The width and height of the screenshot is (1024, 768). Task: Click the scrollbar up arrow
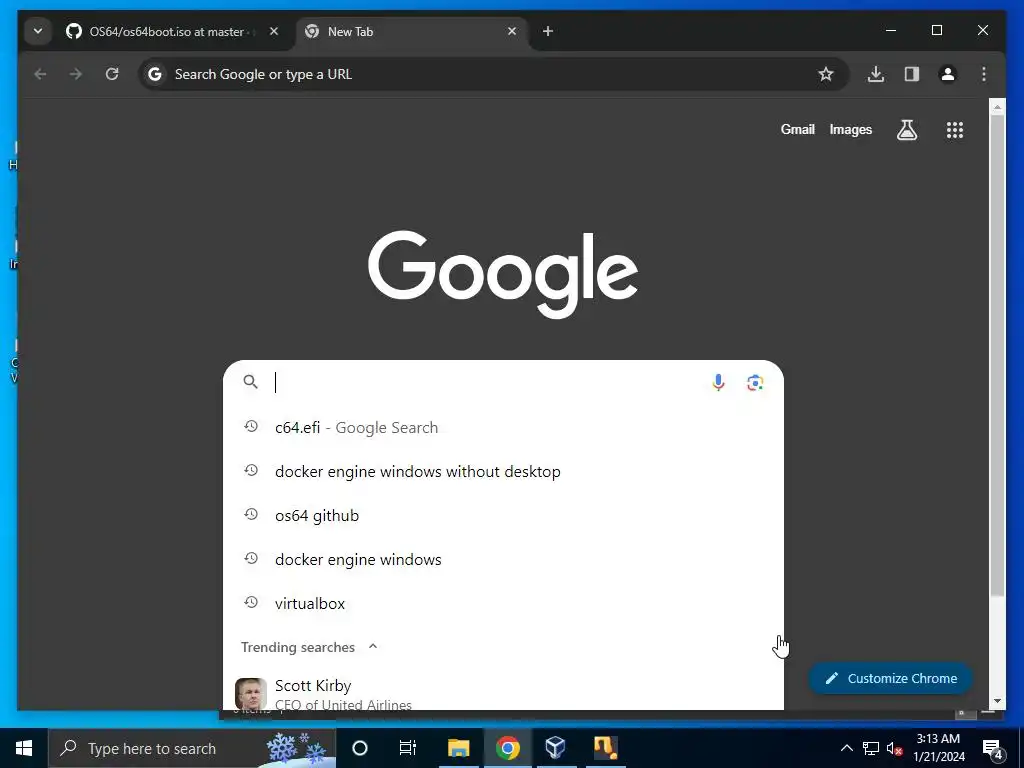coord(997,107)
